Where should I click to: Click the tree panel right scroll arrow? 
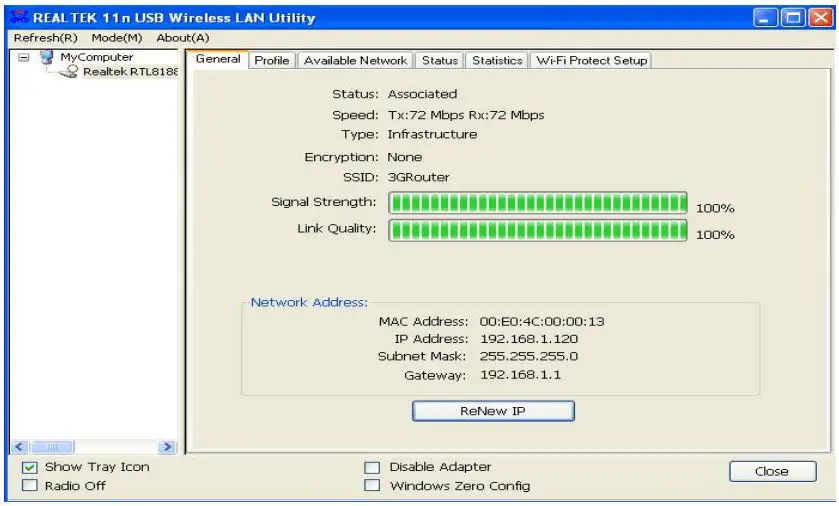point(167,447)
